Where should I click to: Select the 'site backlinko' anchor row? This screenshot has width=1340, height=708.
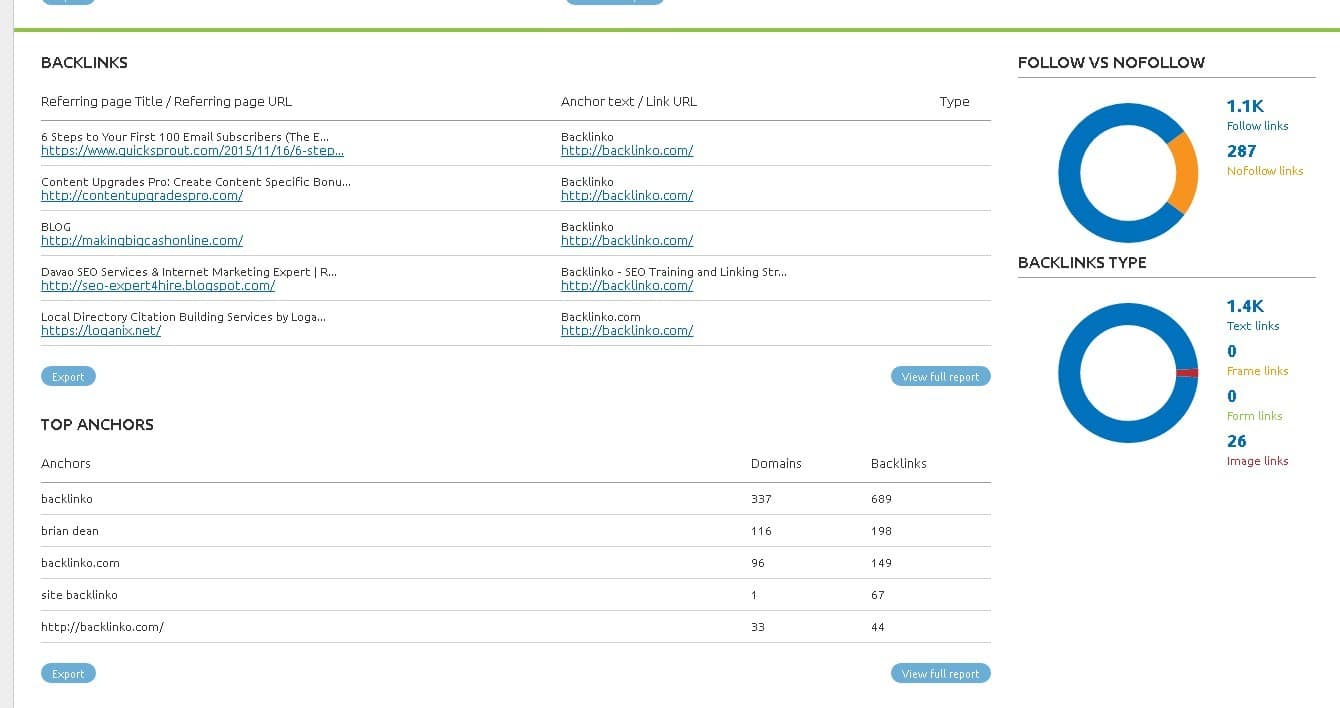[516, 595]
